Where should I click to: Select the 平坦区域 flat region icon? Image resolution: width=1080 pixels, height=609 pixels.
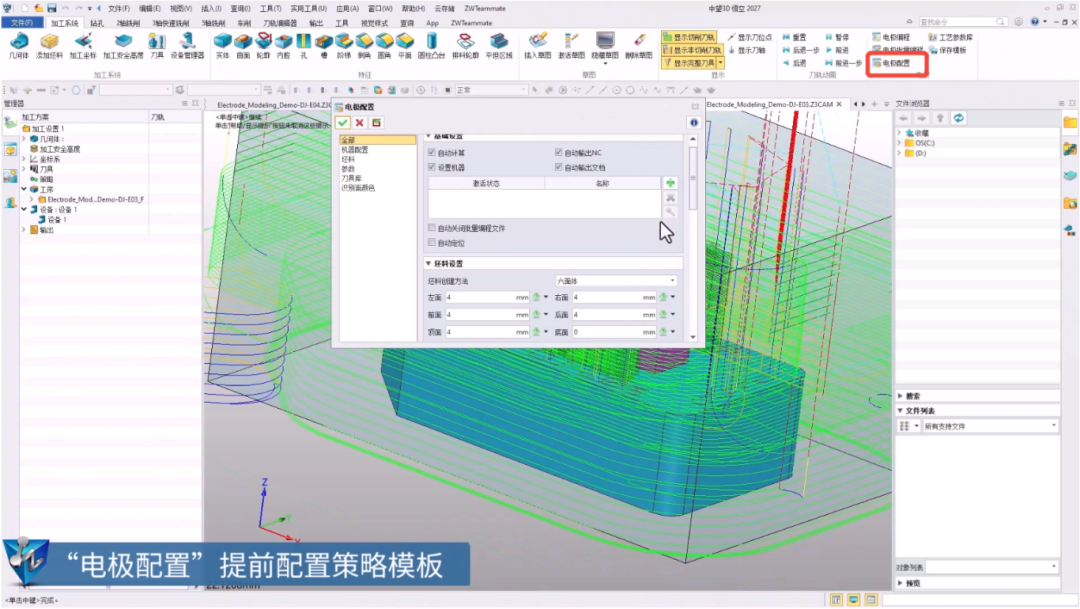(x=499, y=45)
